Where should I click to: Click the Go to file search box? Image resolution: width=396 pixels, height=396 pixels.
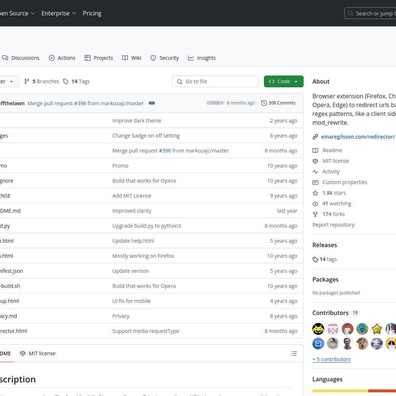[215, 81]
